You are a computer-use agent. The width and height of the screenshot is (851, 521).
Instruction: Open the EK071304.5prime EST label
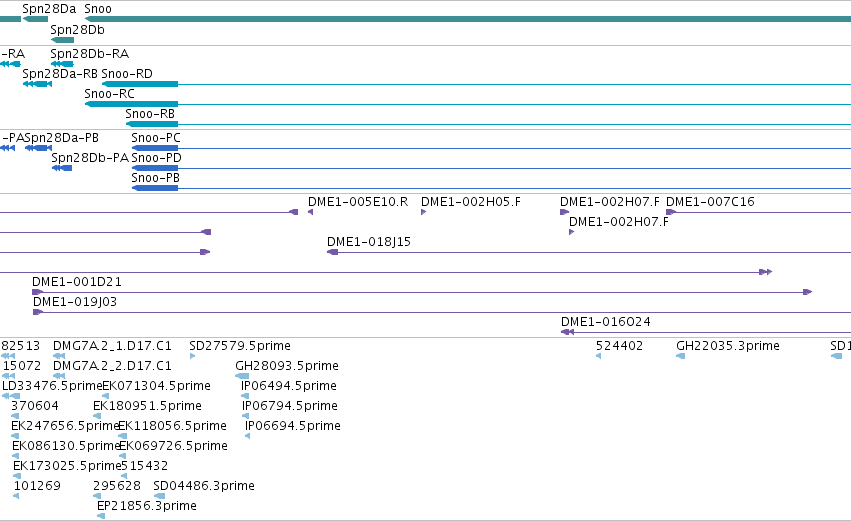pyautogui.click(x=156, y=386)
